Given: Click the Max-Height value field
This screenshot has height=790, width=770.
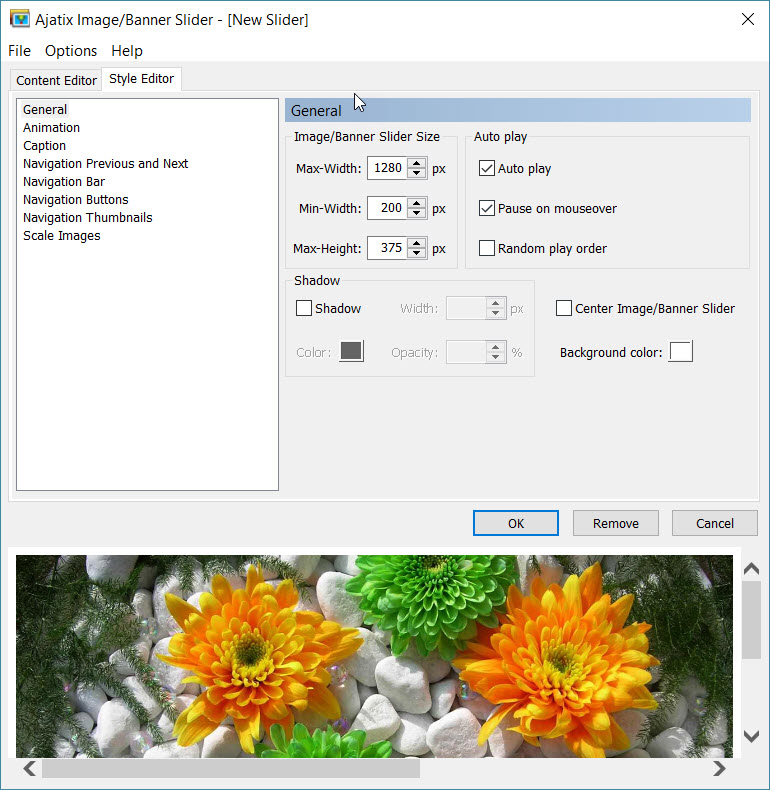Looking at the screenshot, I should (387, 248).
